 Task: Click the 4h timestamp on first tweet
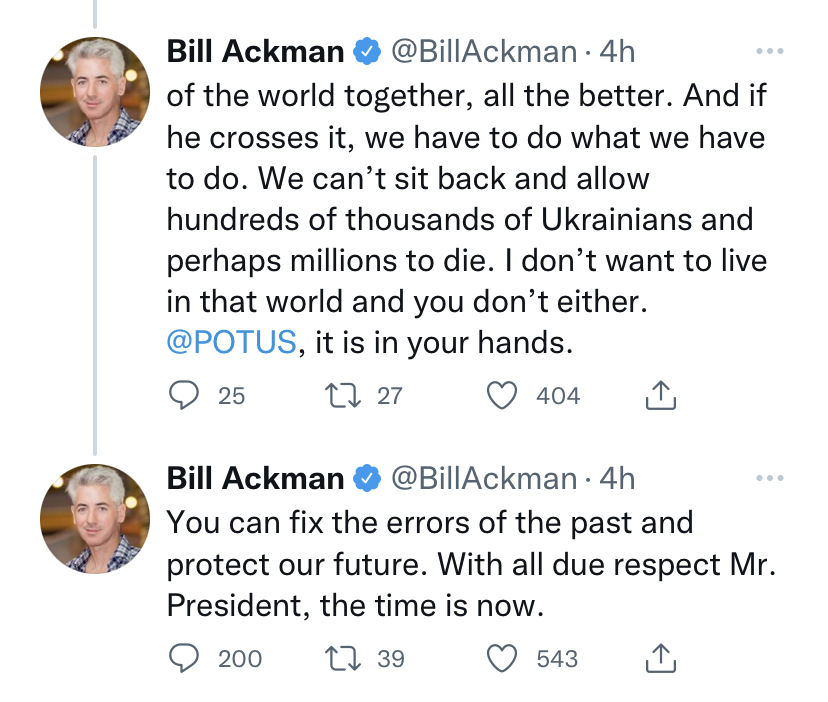[616, 51]
